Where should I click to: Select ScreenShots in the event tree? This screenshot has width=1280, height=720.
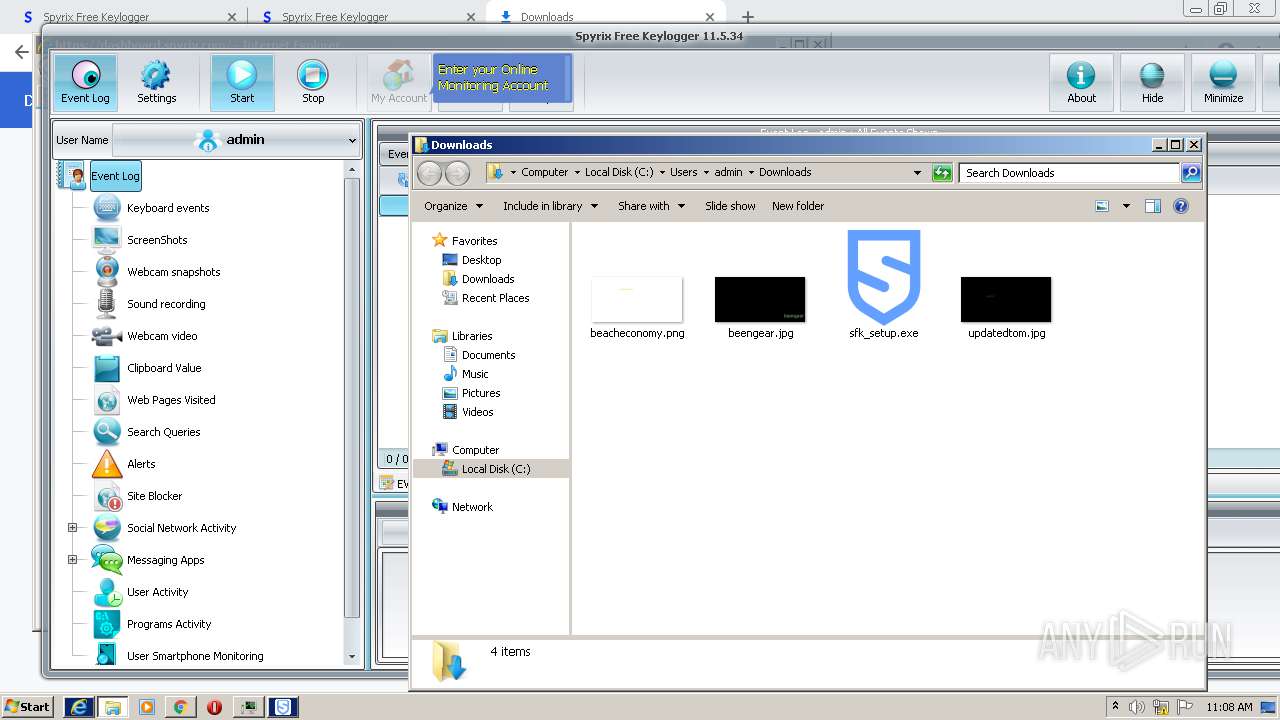coord(157,240)
